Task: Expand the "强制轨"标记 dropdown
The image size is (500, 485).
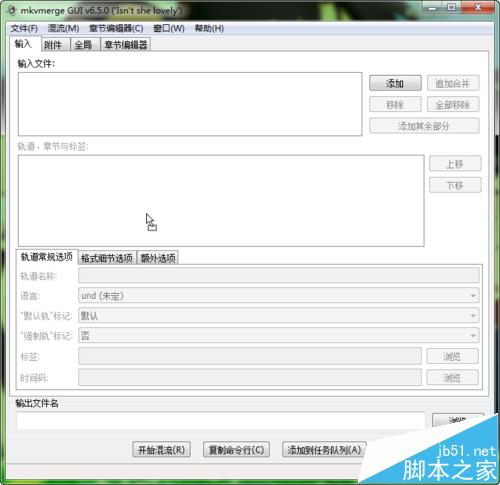Action: coord(279,336)
